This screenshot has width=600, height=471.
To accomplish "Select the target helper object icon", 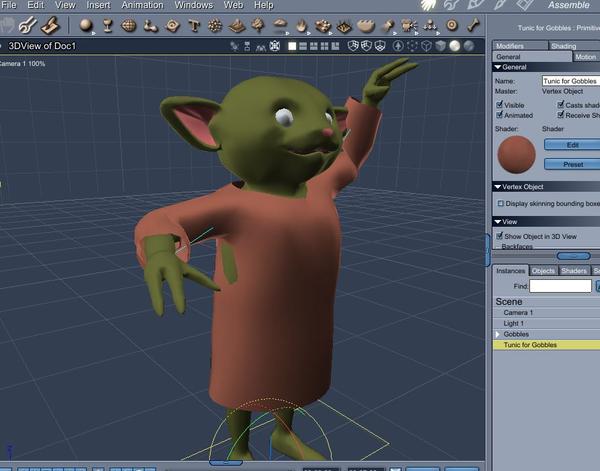I will tap(452, 26).
